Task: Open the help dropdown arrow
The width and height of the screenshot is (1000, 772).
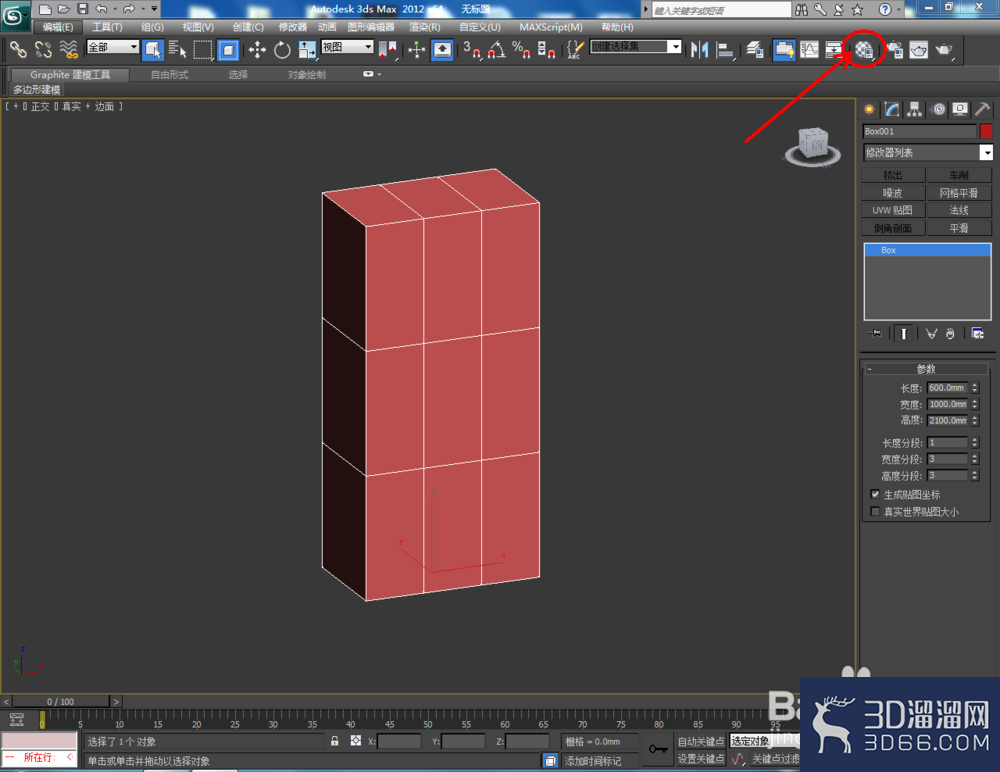Action: point(899,10)
